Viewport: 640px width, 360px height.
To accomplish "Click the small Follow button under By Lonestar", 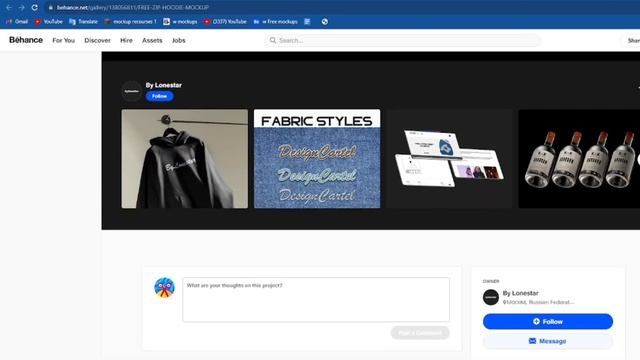I will pyautogui.click(x=160, y=96).
